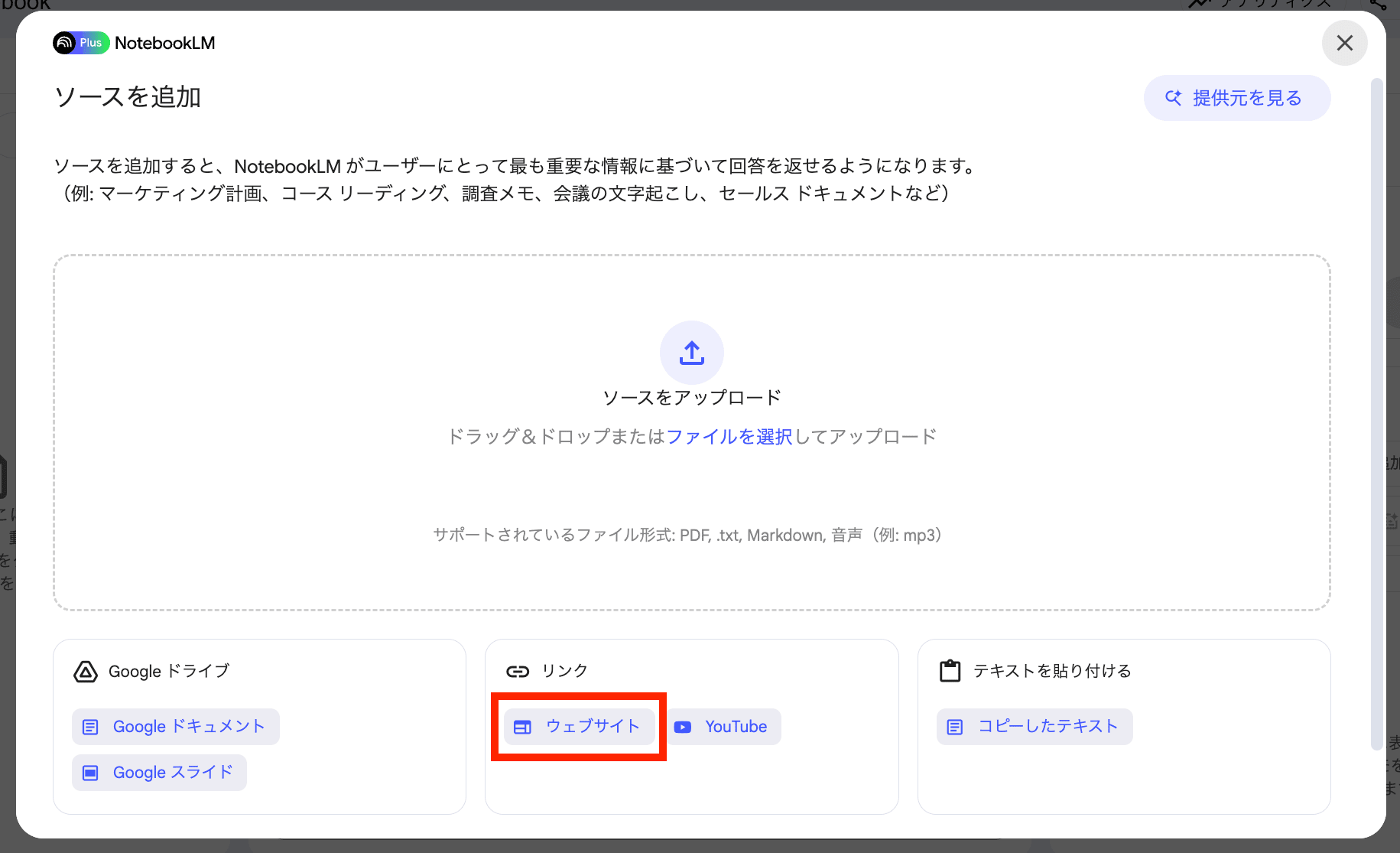Click the supported file formats text
The height and width of the screenshot is (853, 1400).
tap(687, 536)
